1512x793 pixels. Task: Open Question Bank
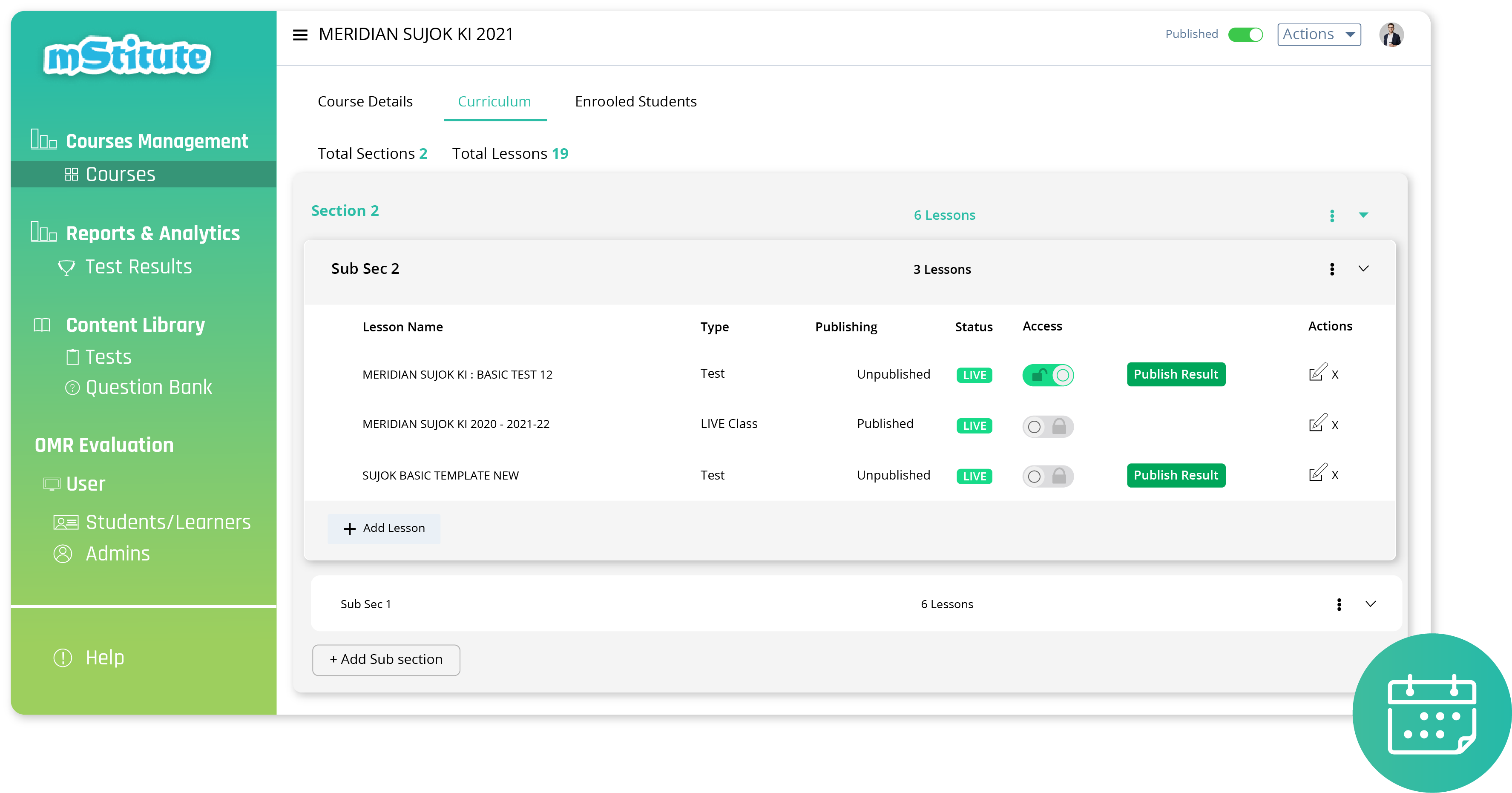149,388
